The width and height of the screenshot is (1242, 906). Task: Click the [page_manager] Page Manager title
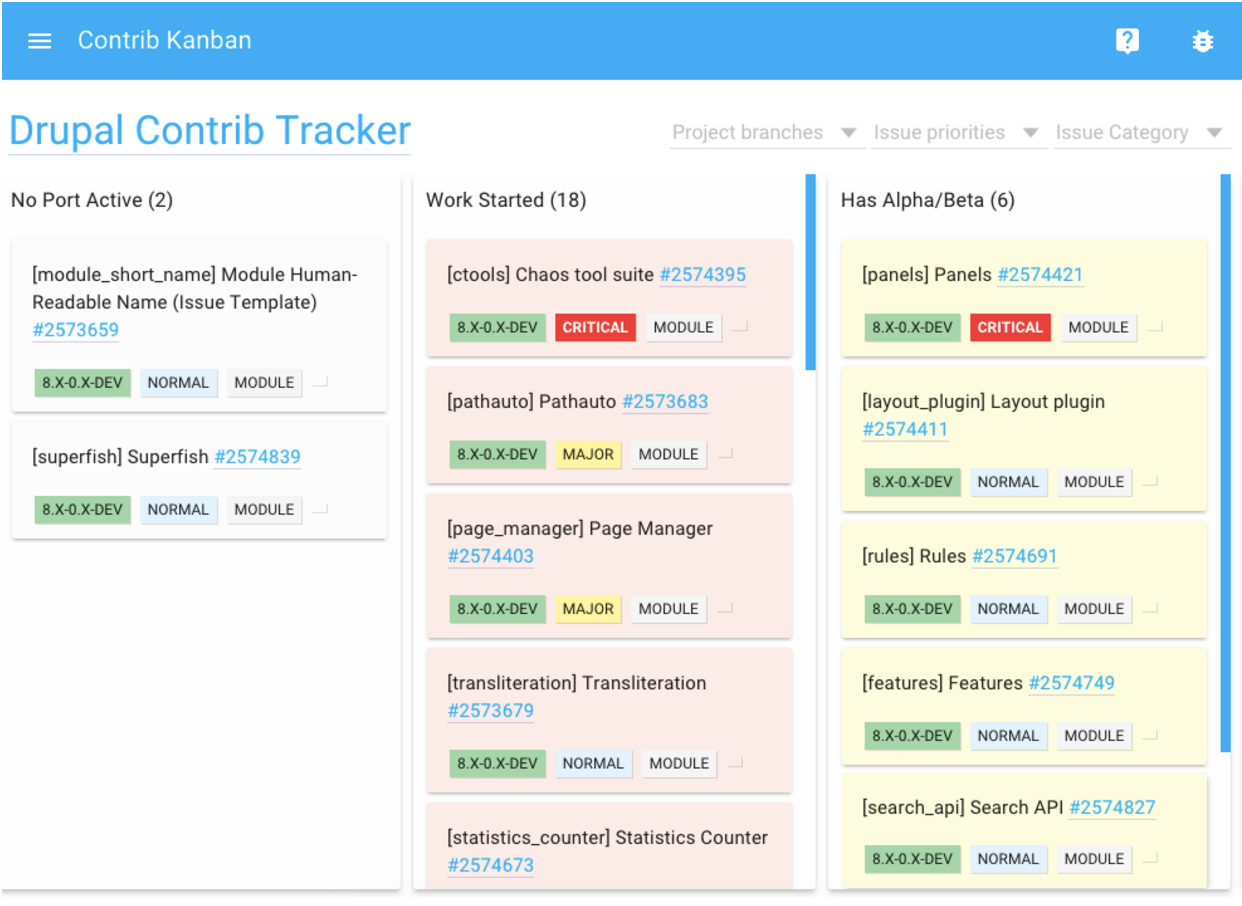[580, 529]
